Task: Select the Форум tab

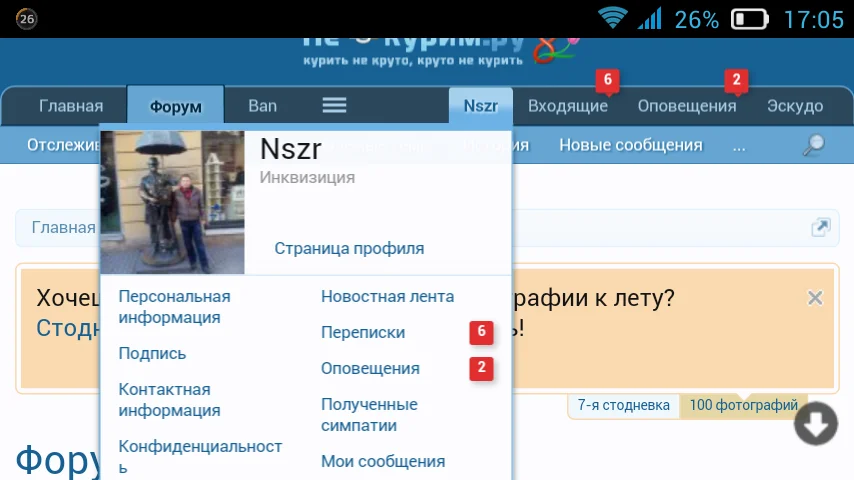Action: (175, 106)
